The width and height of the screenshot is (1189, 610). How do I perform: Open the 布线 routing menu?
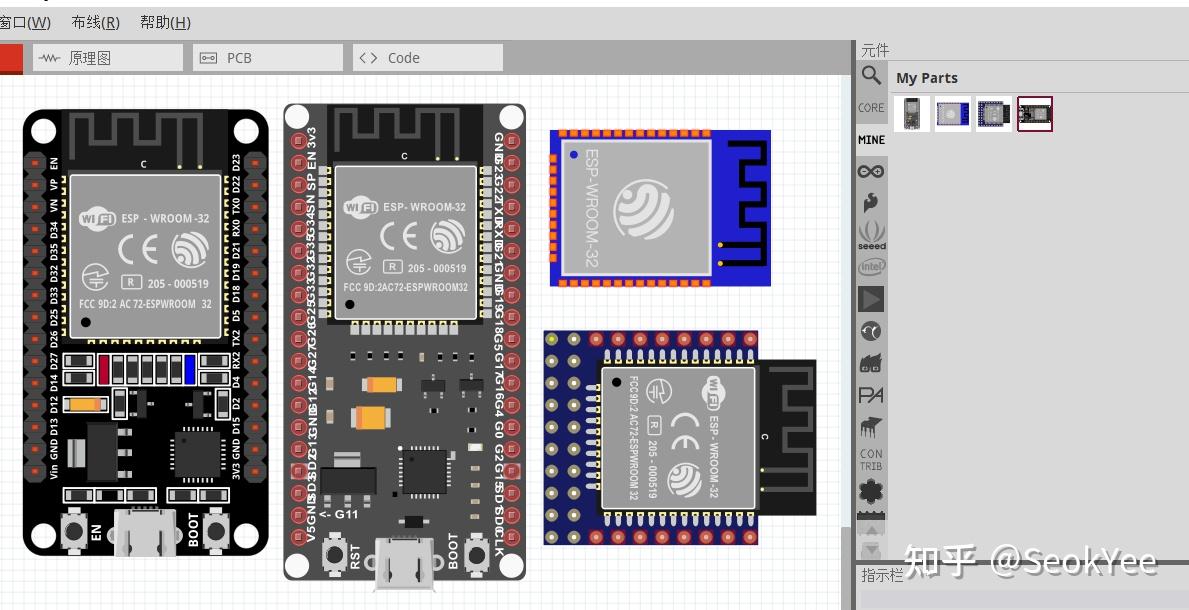[x=94, y=21]
